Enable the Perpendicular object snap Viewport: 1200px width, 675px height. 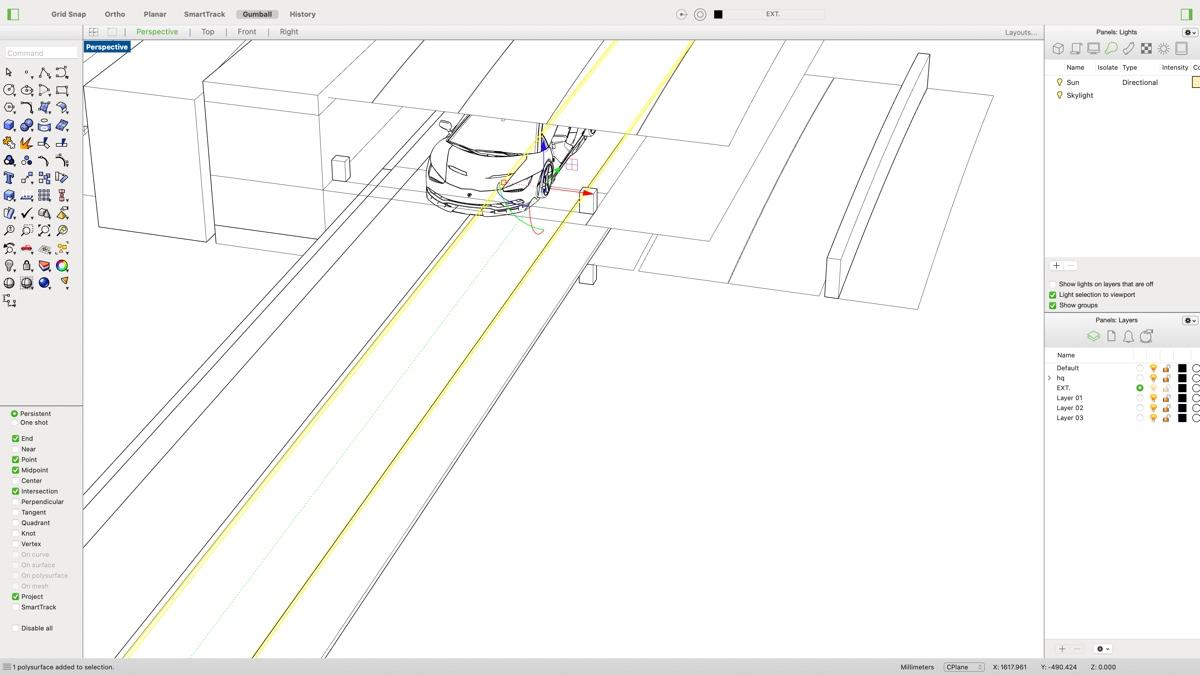pos(15,501)
